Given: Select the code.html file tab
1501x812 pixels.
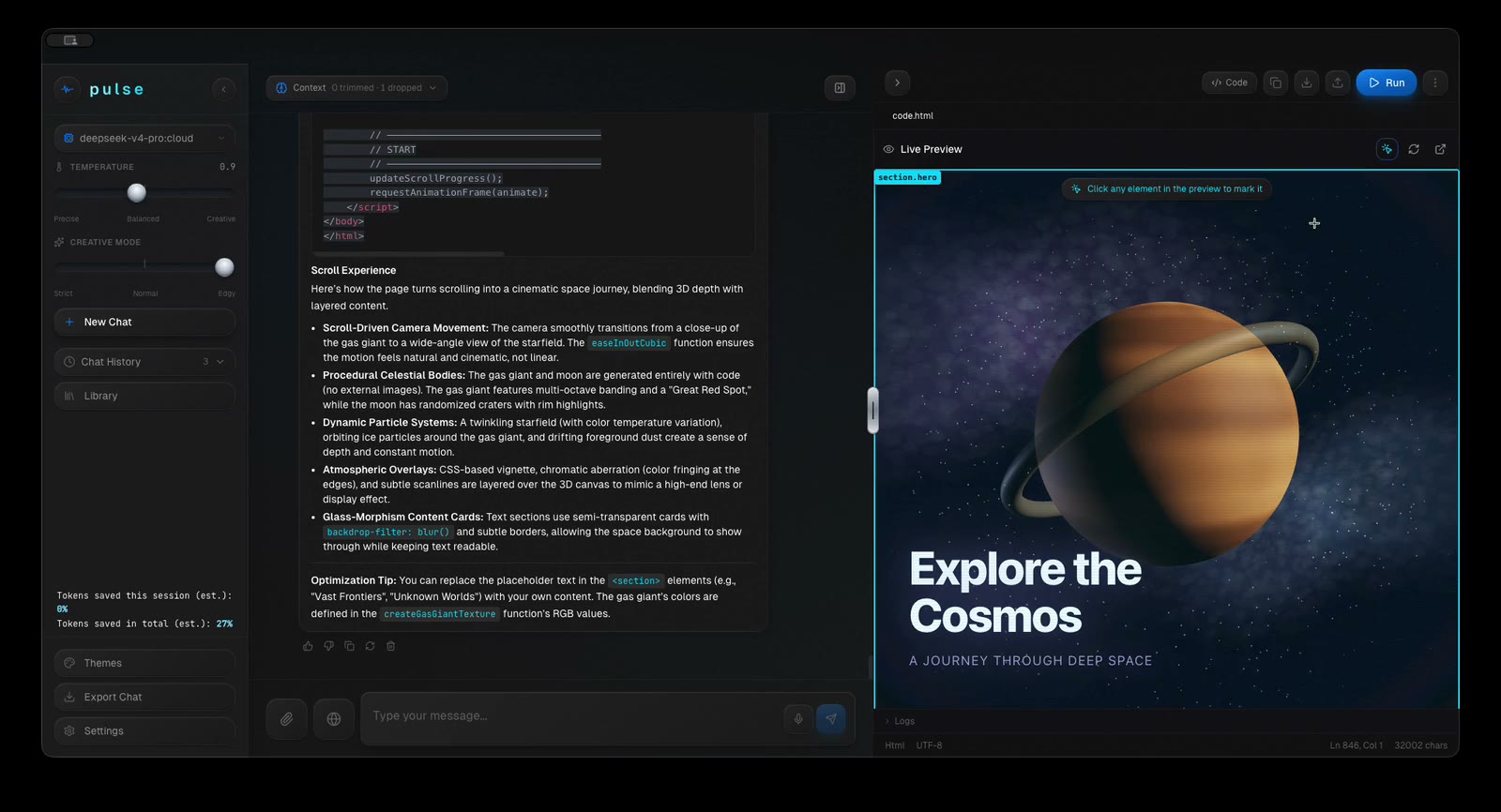Looking at the screenshot, I should pyautogui.click(x=913, y=116).
